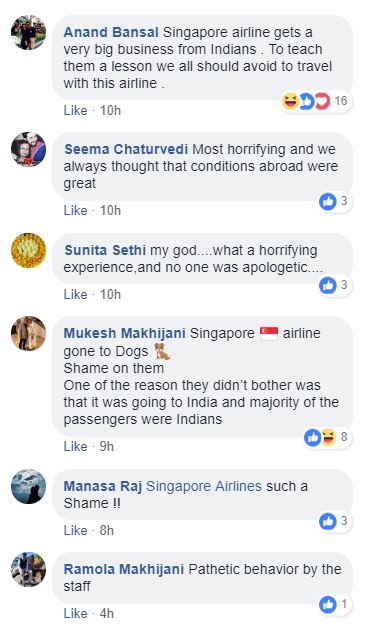The height and width of the screenshot is (635, 392).
Task: Like Mukesh Makhijani's comment
Action: (x=75, y=446)
